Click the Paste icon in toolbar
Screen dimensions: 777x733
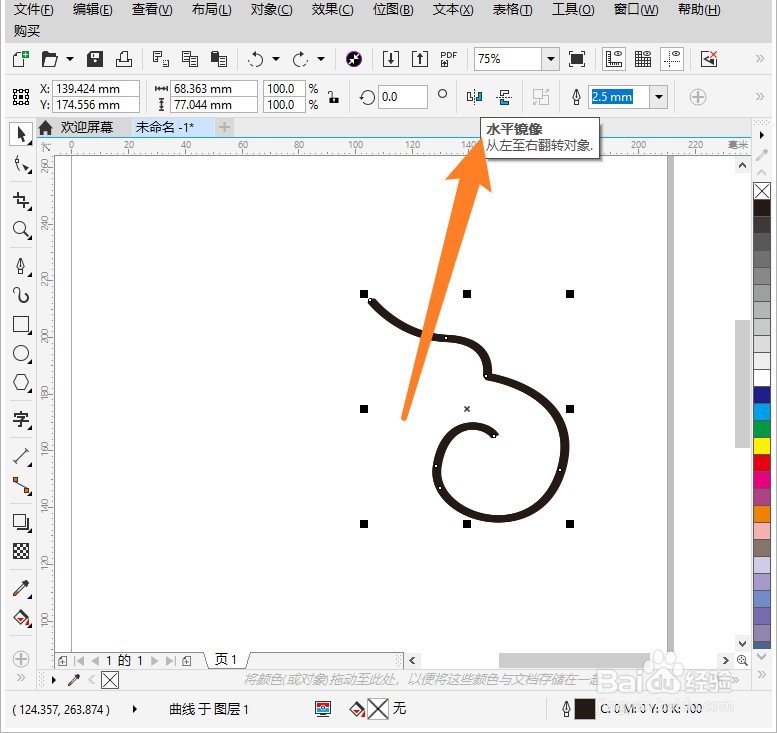click(x=219, y=59)
